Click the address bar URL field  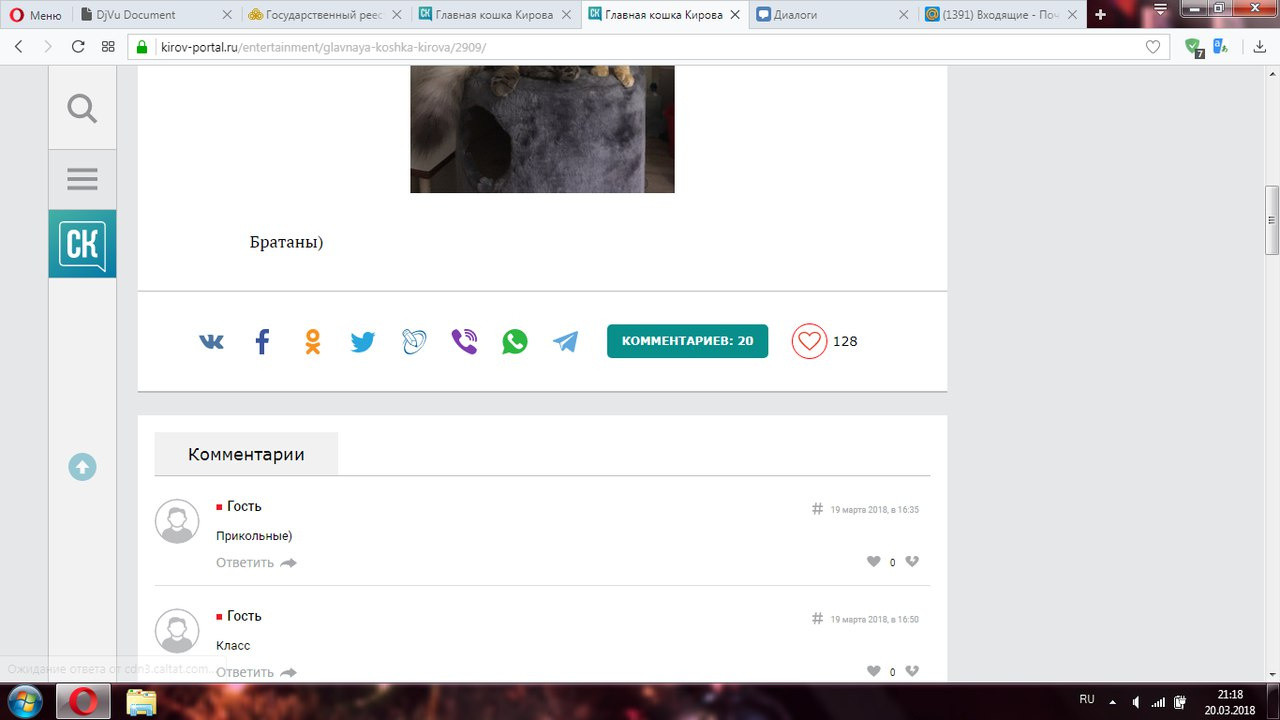(640, 47)
